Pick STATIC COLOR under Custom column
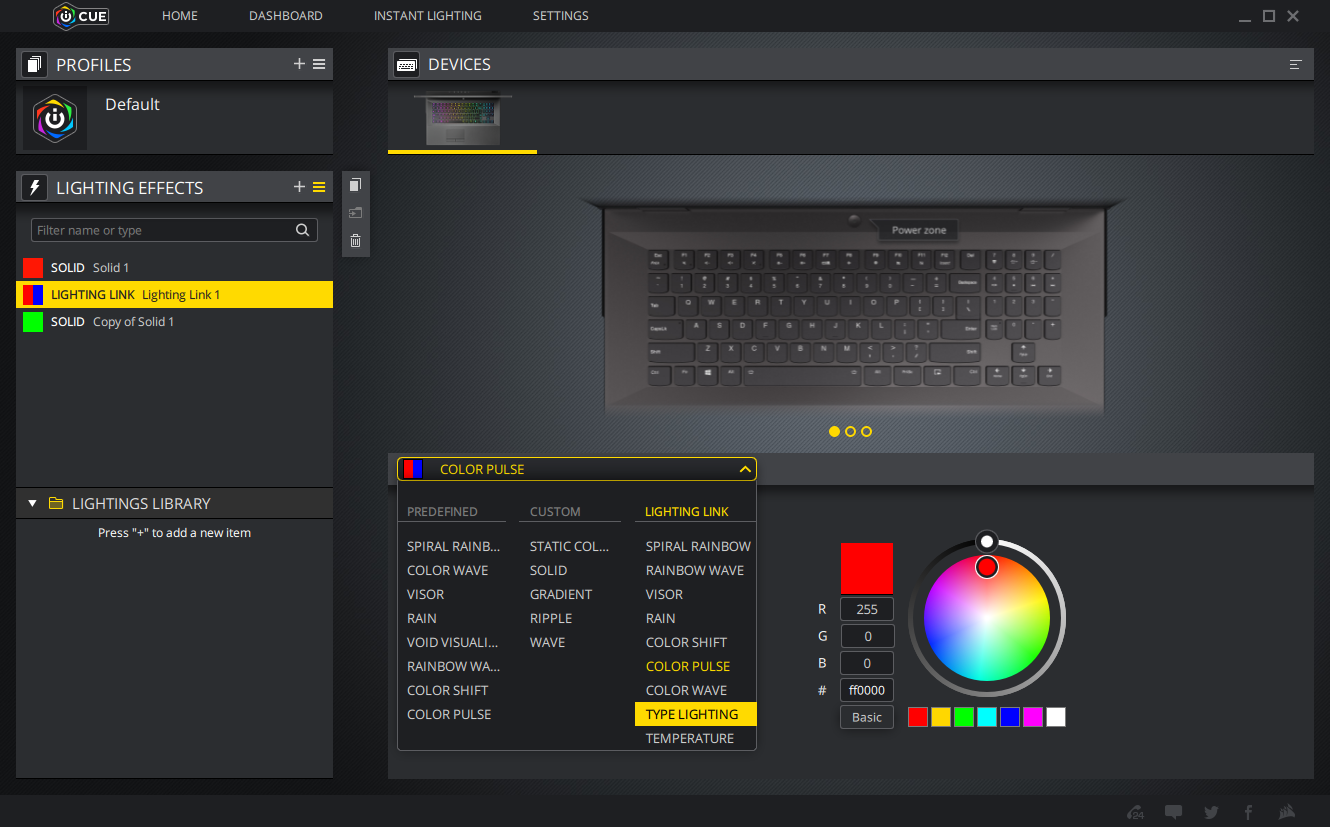This screenshot has height=827, width=1330. [570, 546]
